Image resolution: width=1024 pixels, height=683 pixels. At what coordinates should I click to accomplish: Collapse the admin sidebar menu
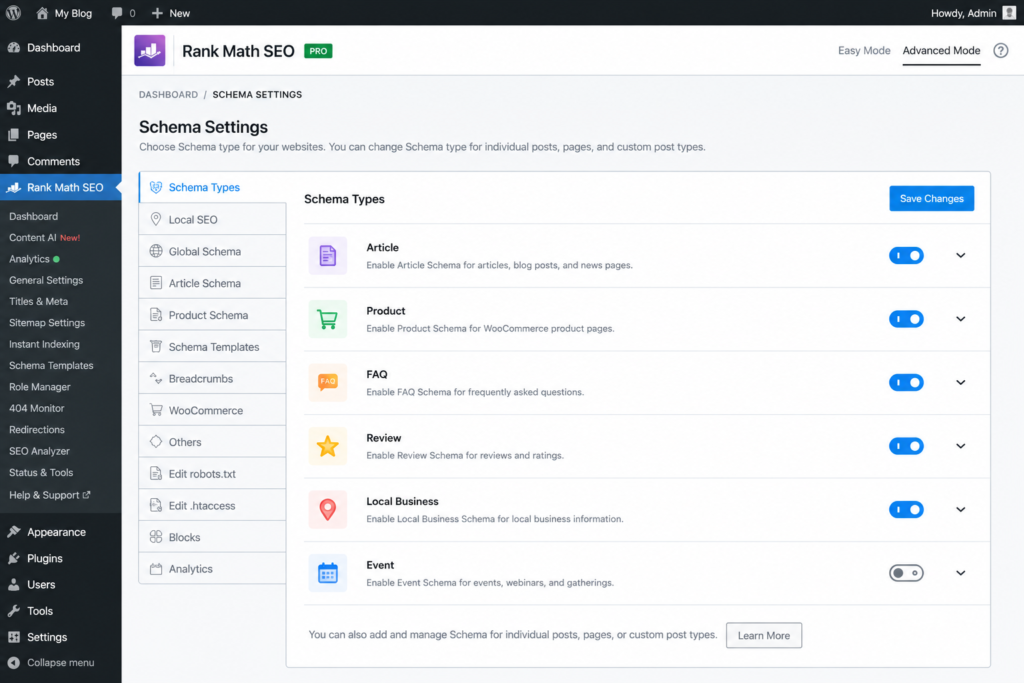[51, 662]
